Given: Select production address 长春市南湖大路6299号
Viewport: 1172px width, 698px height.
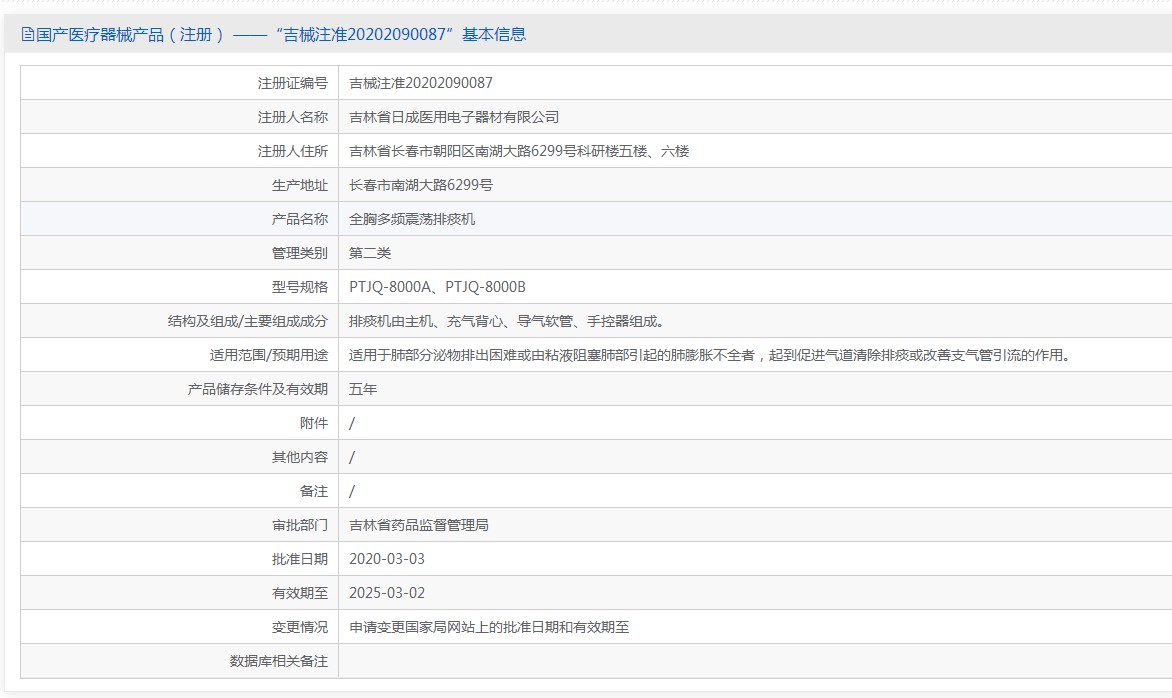Looking at the screenshot, I should [x=420, y=185].
